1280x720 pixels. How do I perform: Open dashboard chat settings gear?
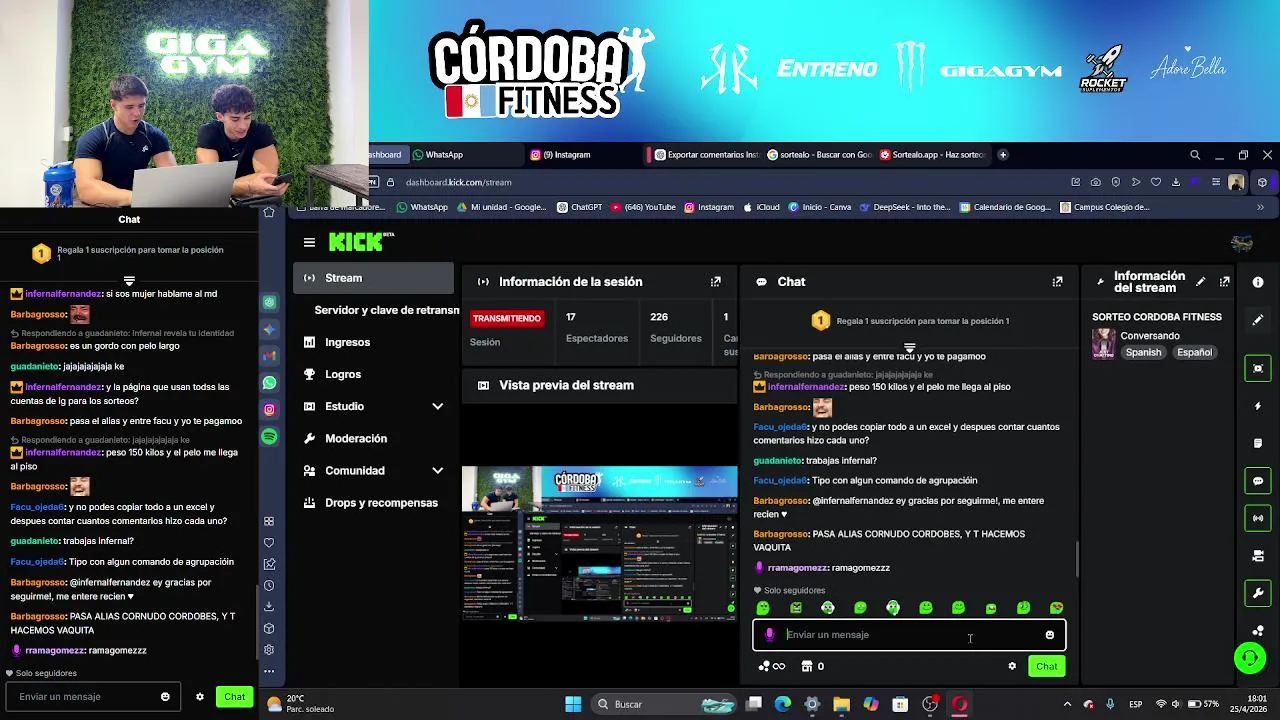click(x=1012, y=666)
